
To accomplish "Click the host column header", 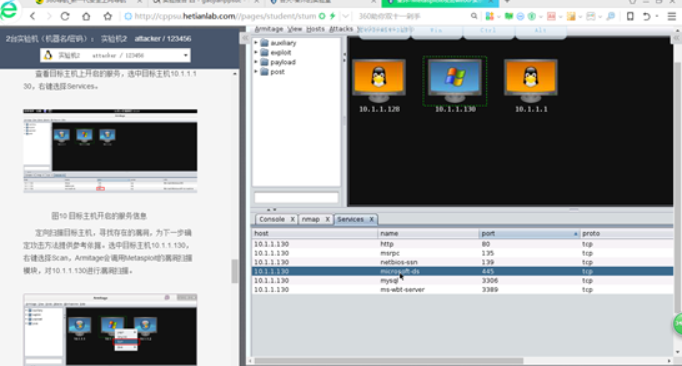I will (315, 234).
